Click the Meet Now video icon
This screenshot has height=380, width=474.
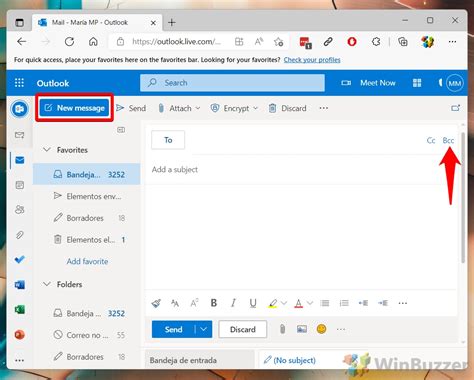(x=346, y=83)
